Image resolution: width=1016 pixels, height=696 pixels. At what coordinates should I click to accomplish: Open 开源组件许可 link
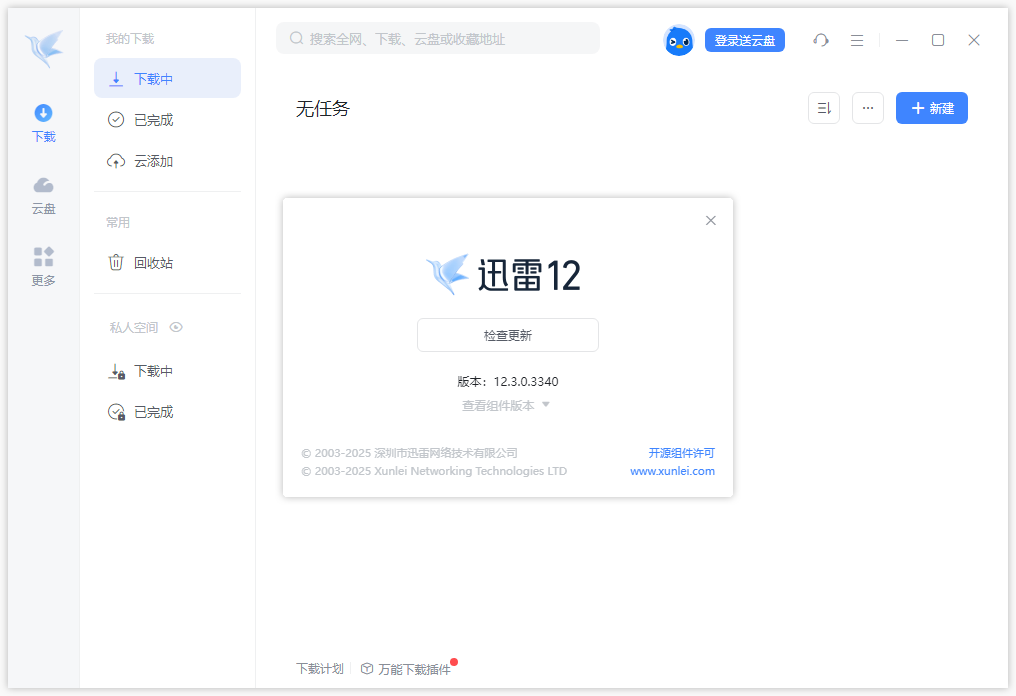[682, 453]
